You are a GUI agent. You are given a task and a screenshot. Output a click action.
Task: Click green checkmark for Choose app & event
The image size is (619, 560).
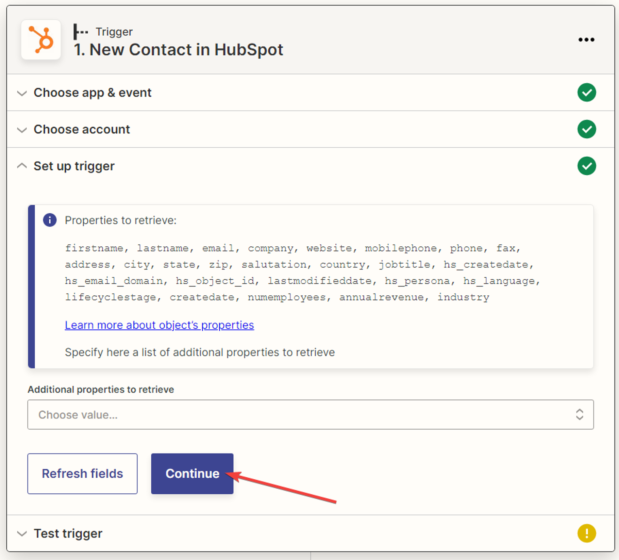(586, 93)
